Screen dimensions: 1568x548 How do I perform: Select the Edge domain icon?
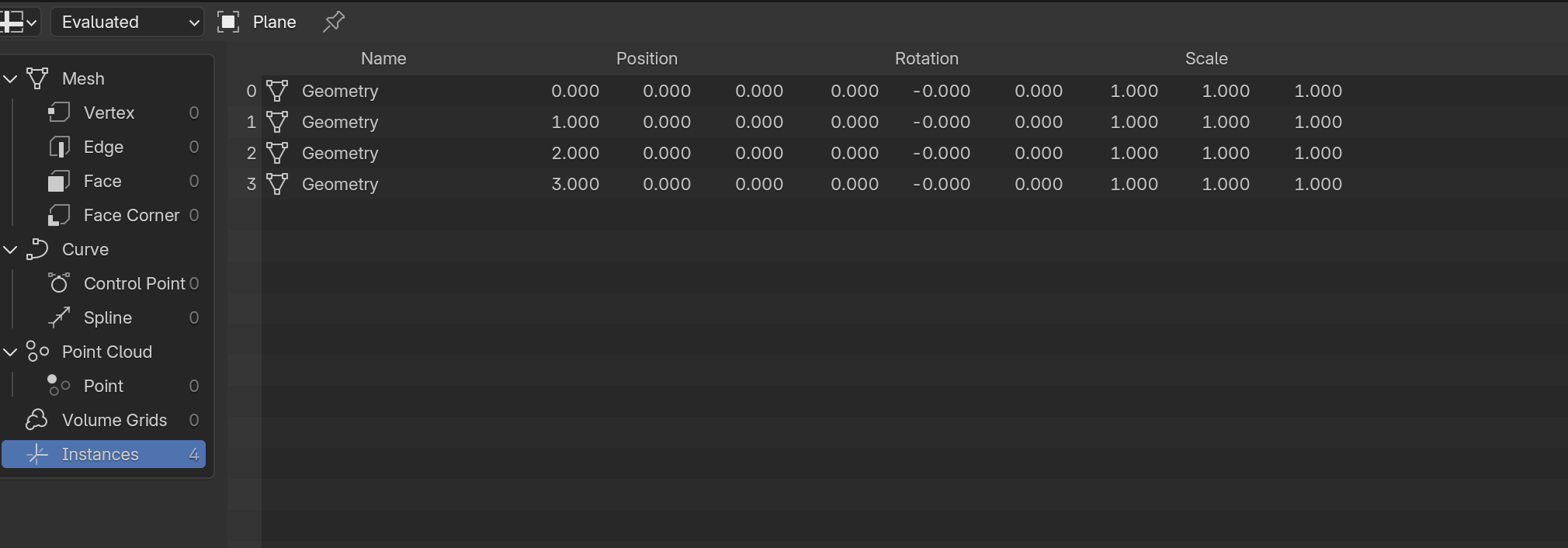[x=59, y=147]
